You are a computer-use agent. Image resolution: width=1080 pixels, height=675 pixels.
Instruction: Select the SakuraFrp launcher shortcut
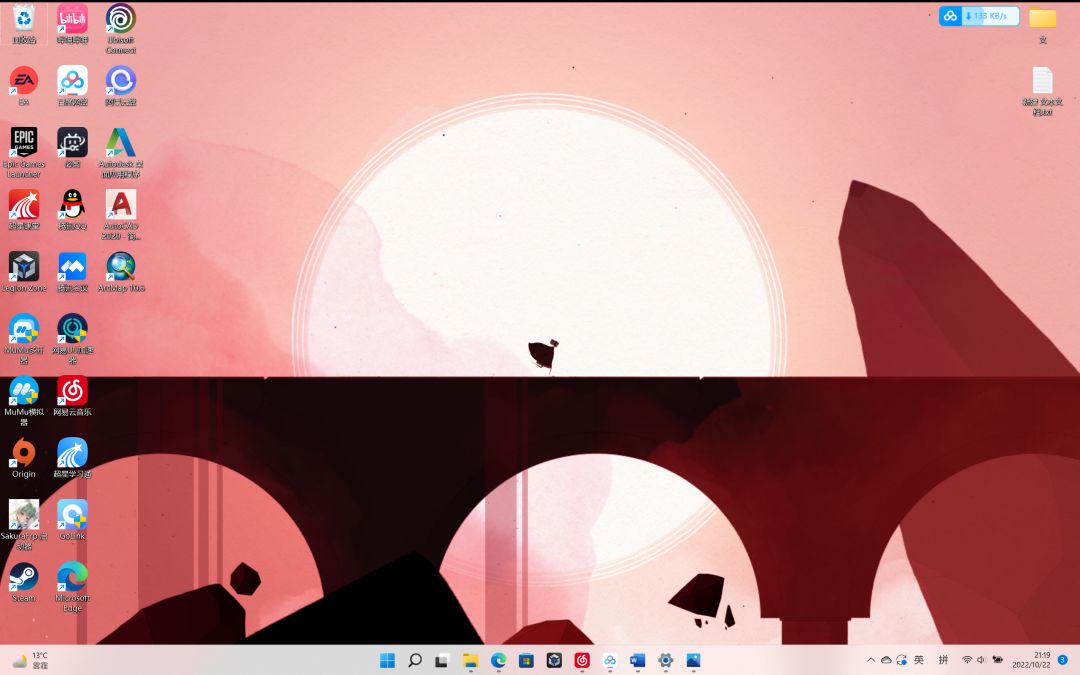coord(24,525)
